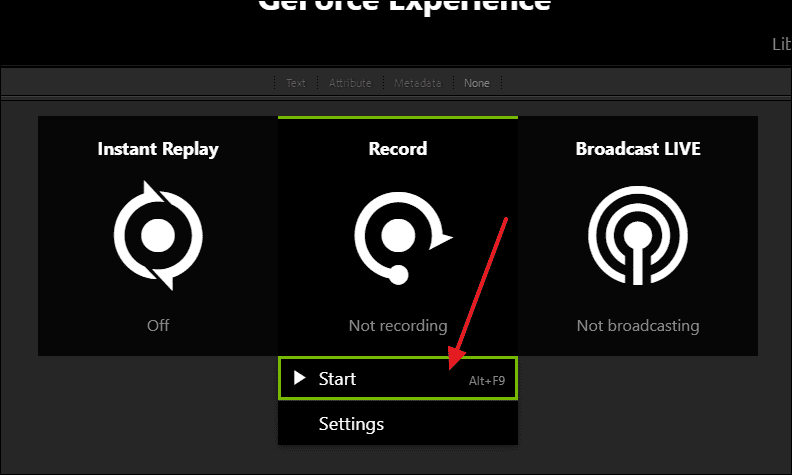Click the Not broadcasting status text
This screenshot has height=475, width=792.
[638, 326]
